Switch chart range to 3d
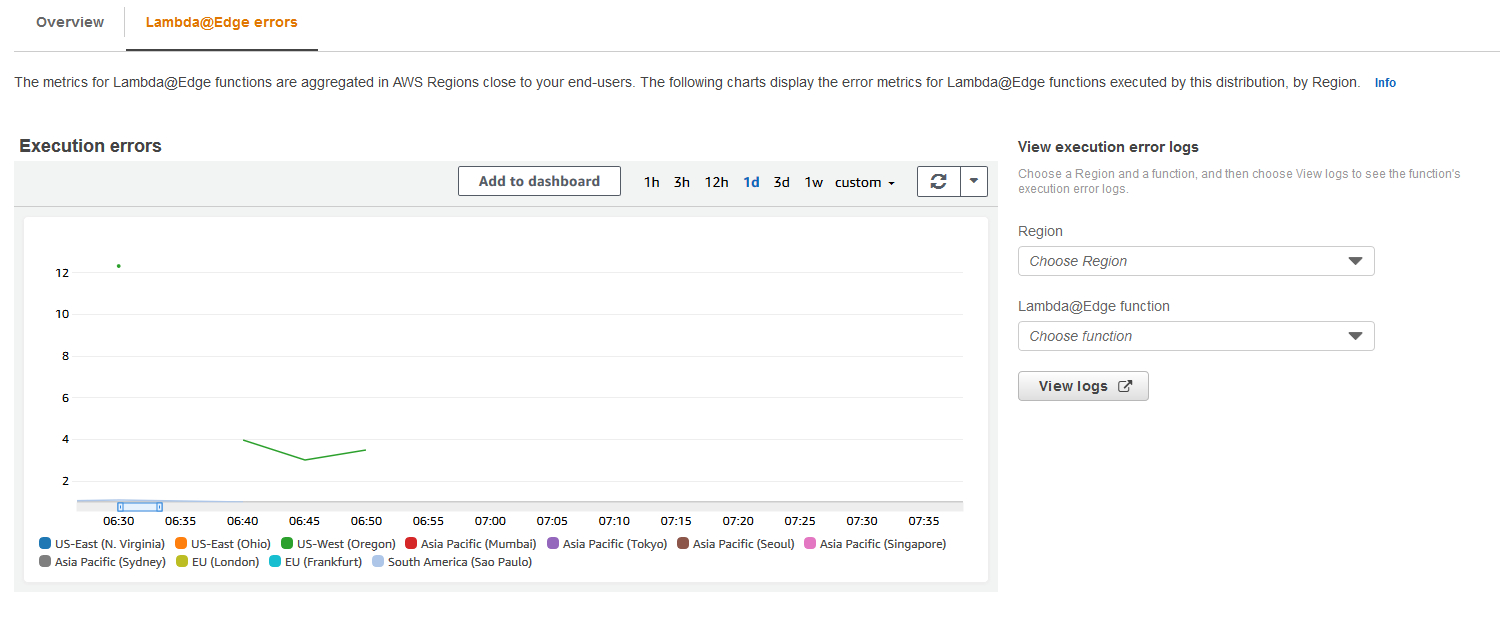This screenshot has height=623, width=1508. coord(782,182)
